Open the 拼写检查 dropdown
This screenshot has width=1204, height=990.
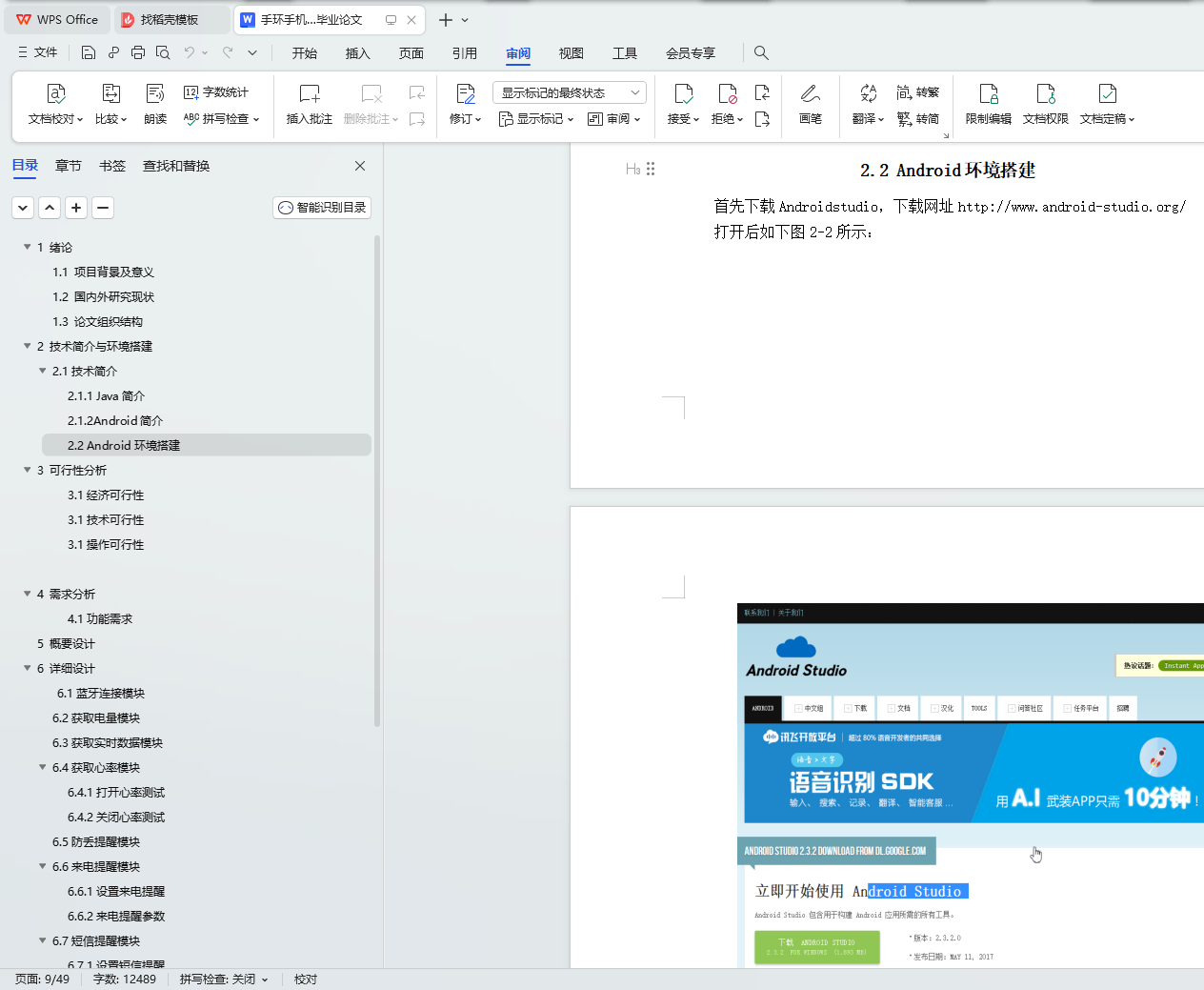(x=221, y=119)
